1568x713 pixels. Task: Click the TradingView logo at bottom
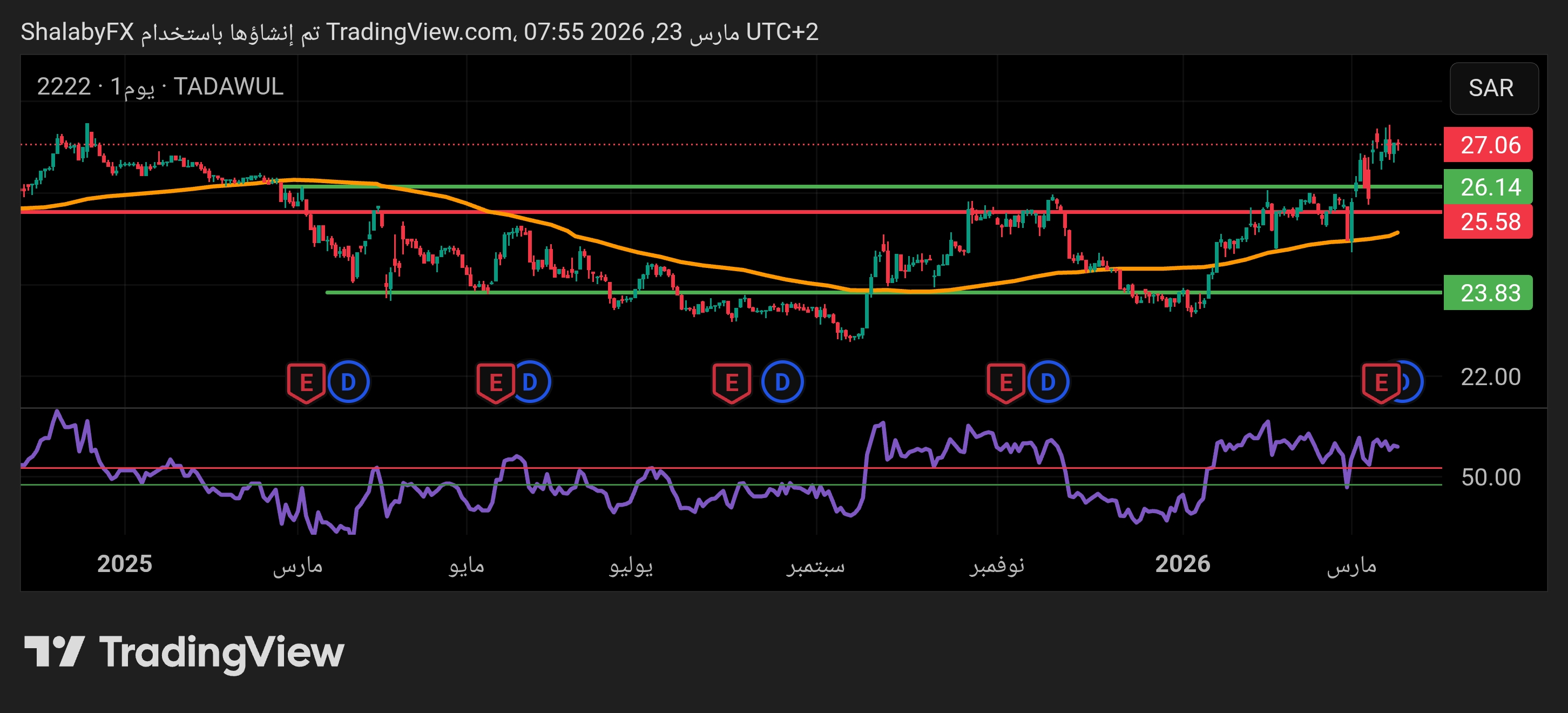tap(184, 652)
